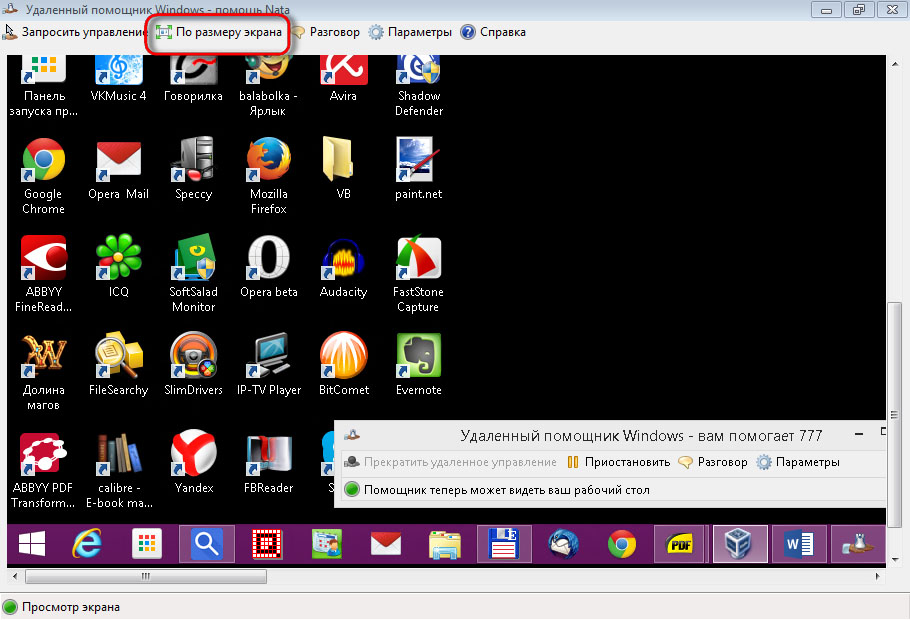Click vertical scrollbar down arrow
The height and width of the screenshot is (620, 910).
pyautogui.click(x=894, y=560)
